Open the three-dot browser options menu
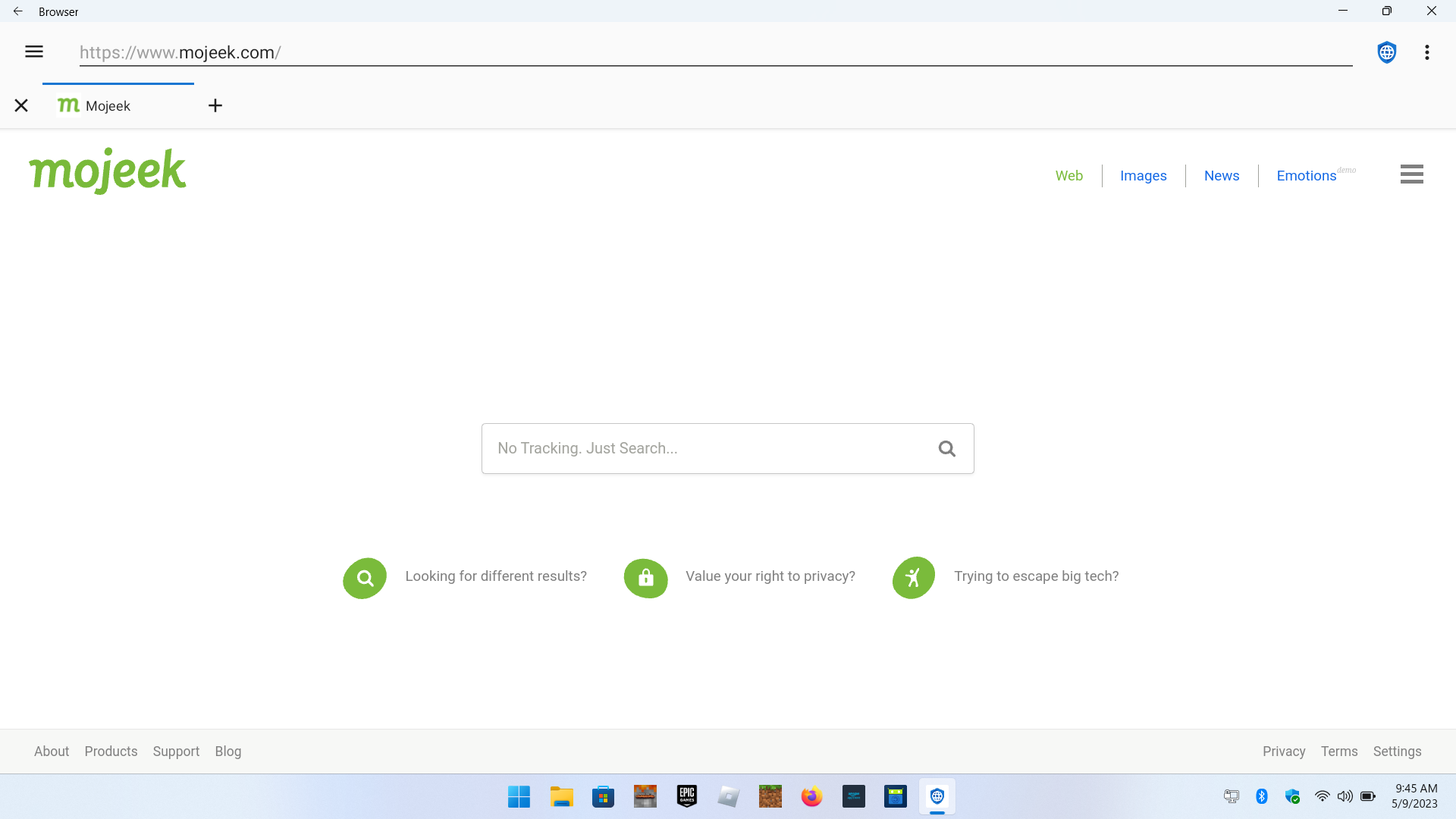The image size is (1456, 819). [1427, 52]
